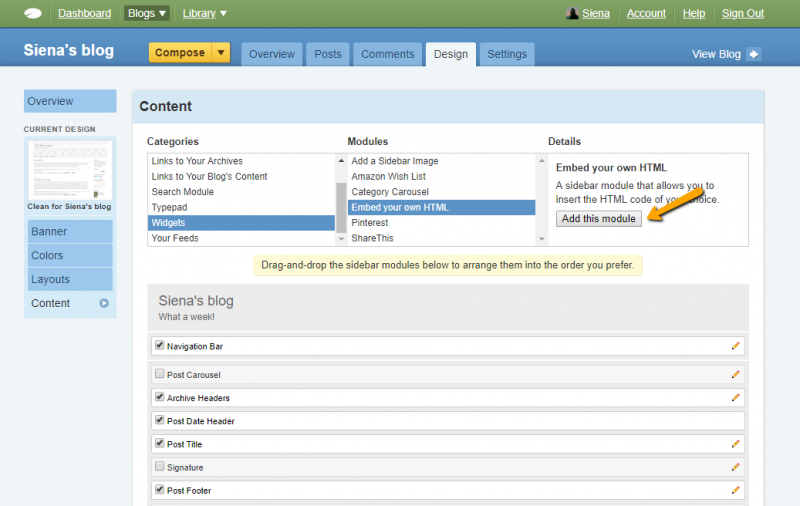
Task: Enable the Post Carousel checkbox
Action: point(160,373)
